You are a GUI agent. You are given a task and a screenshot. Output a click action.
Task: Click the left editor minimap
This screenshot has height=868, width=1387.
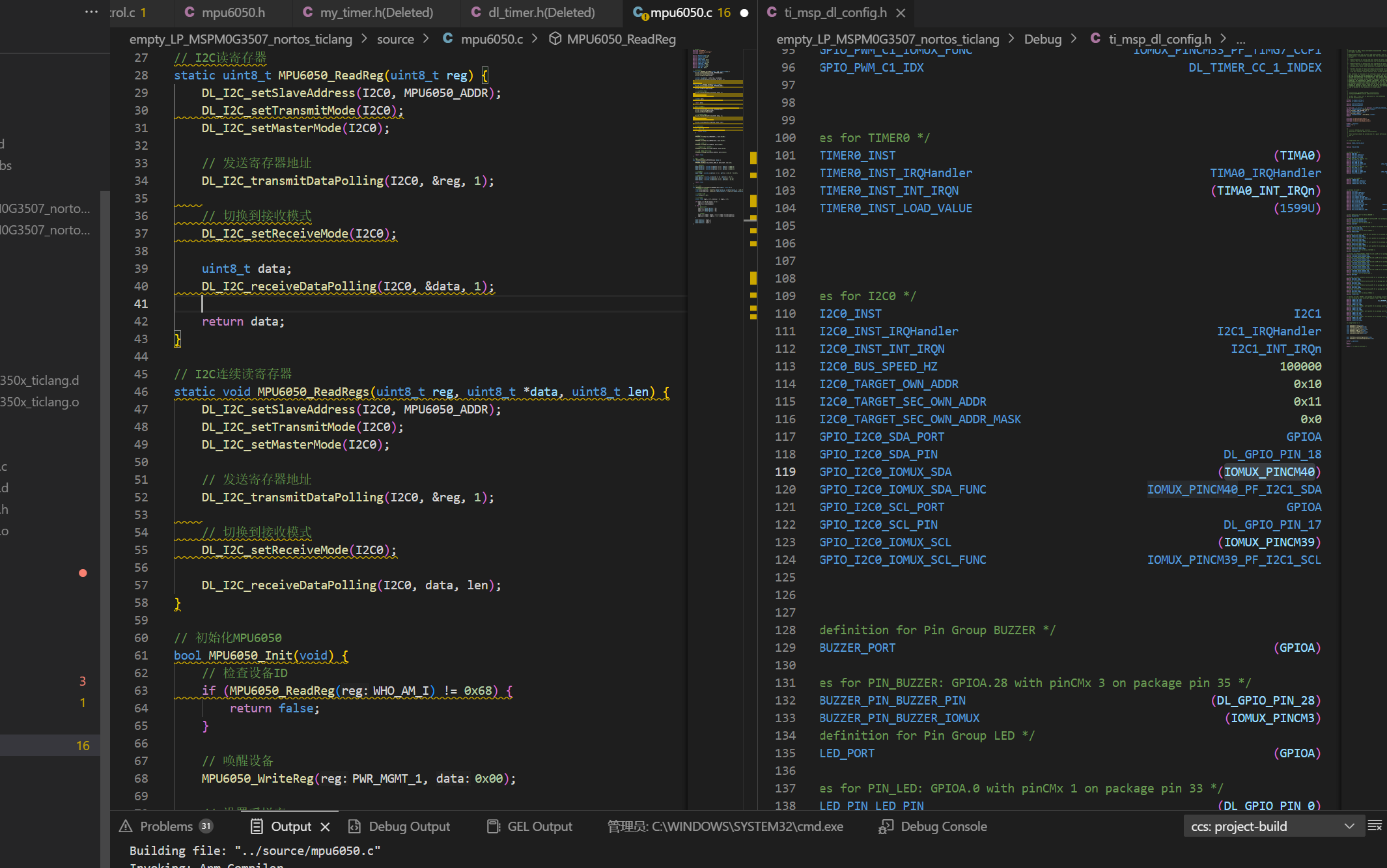point(716,130)
